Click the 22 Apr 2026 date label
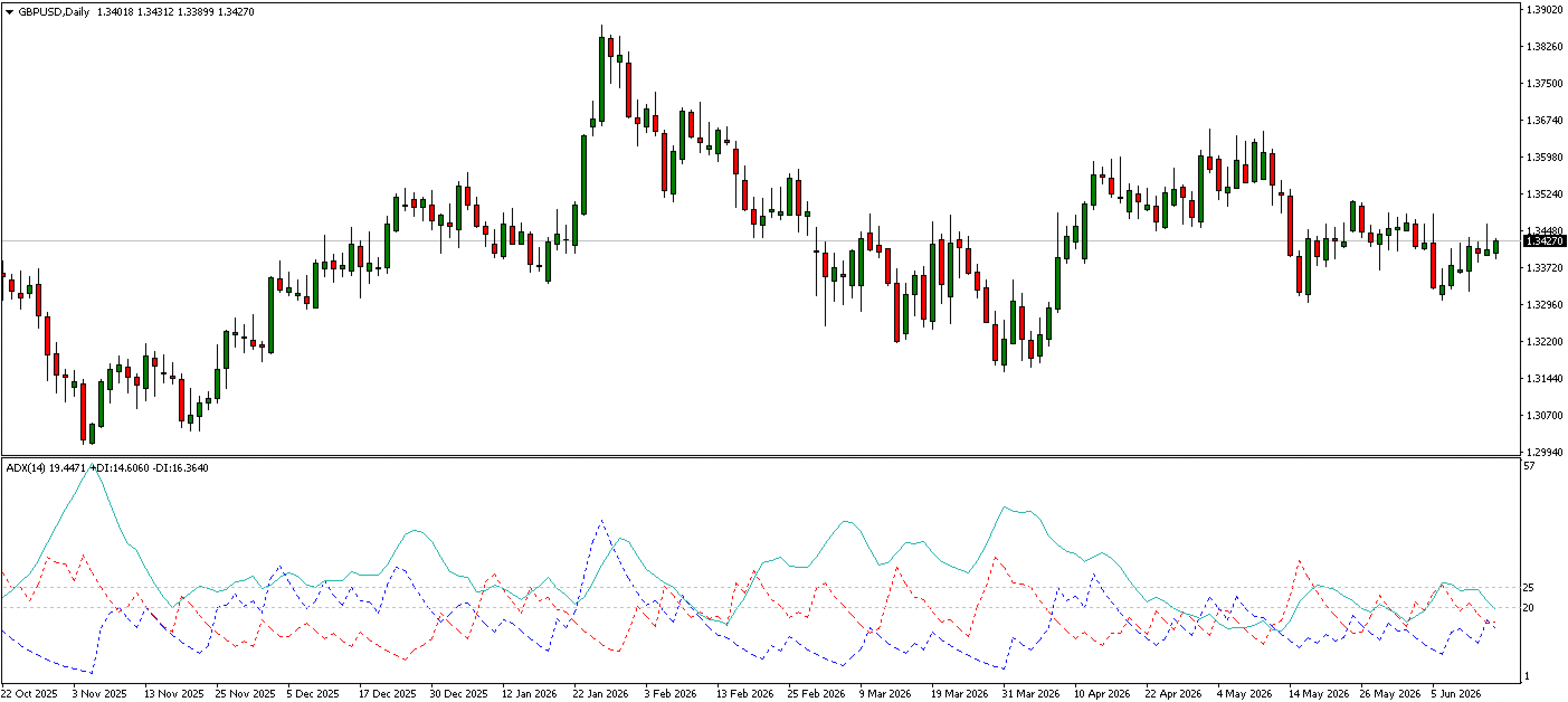 (1173, 694)
